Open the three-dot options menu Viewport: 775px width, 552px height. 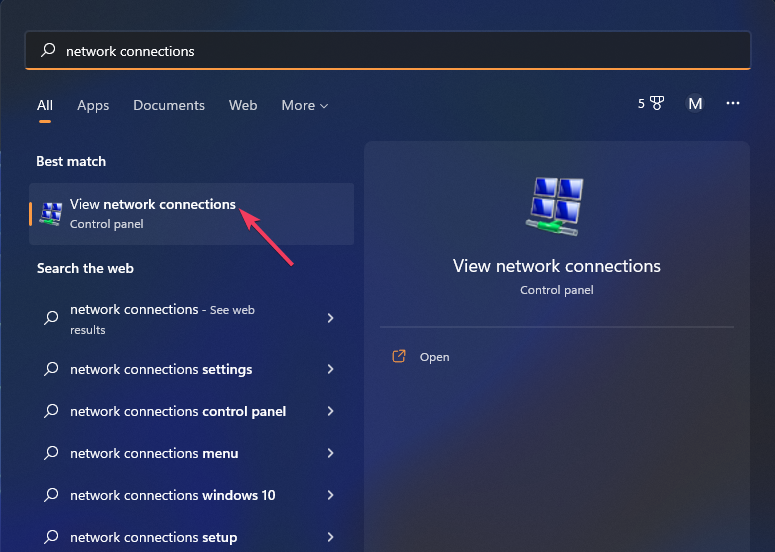point(732,103)
